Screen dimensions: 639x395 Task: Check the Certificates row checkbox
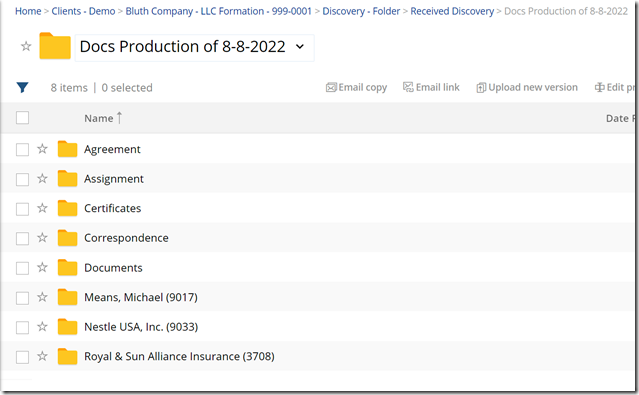tap(22, 209)
